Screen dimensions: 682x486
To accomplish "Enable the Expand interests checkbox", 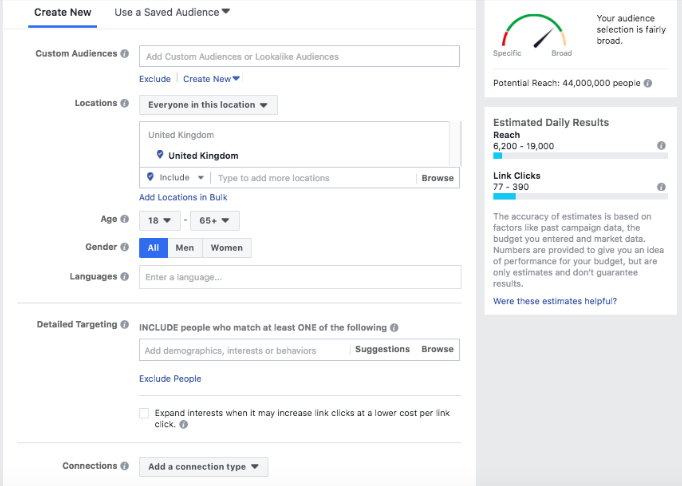I will (x=144, y=413).
